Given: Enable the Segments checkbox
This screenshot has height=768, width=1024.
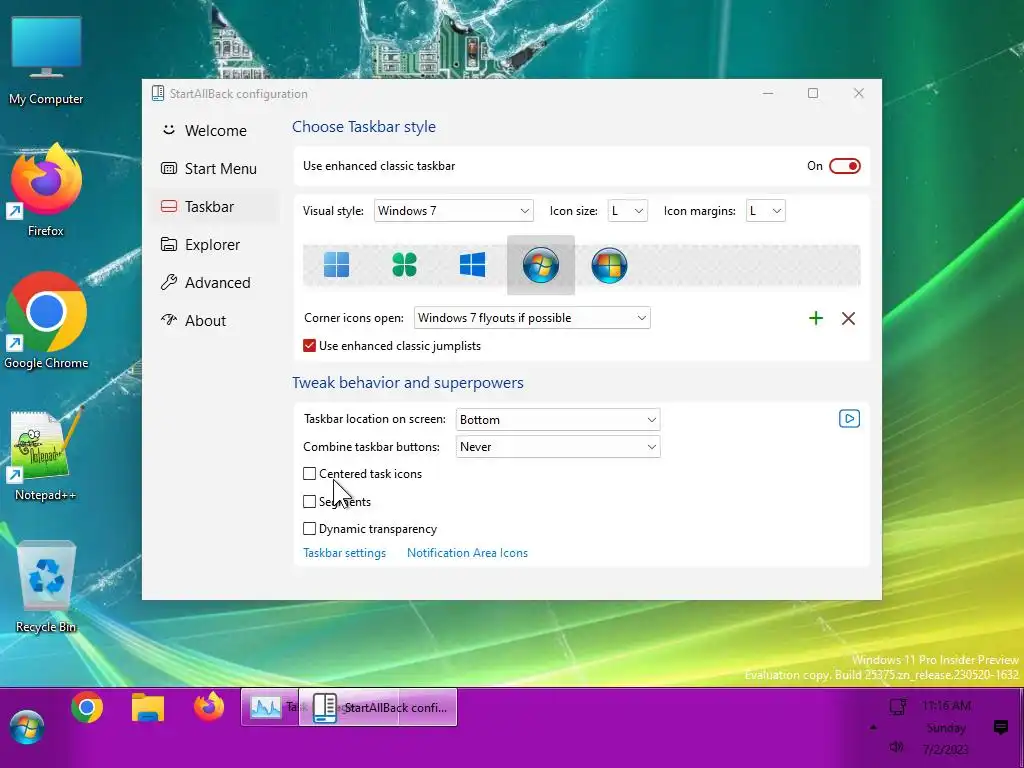Looking at the screenshot, I should [310, 501].
